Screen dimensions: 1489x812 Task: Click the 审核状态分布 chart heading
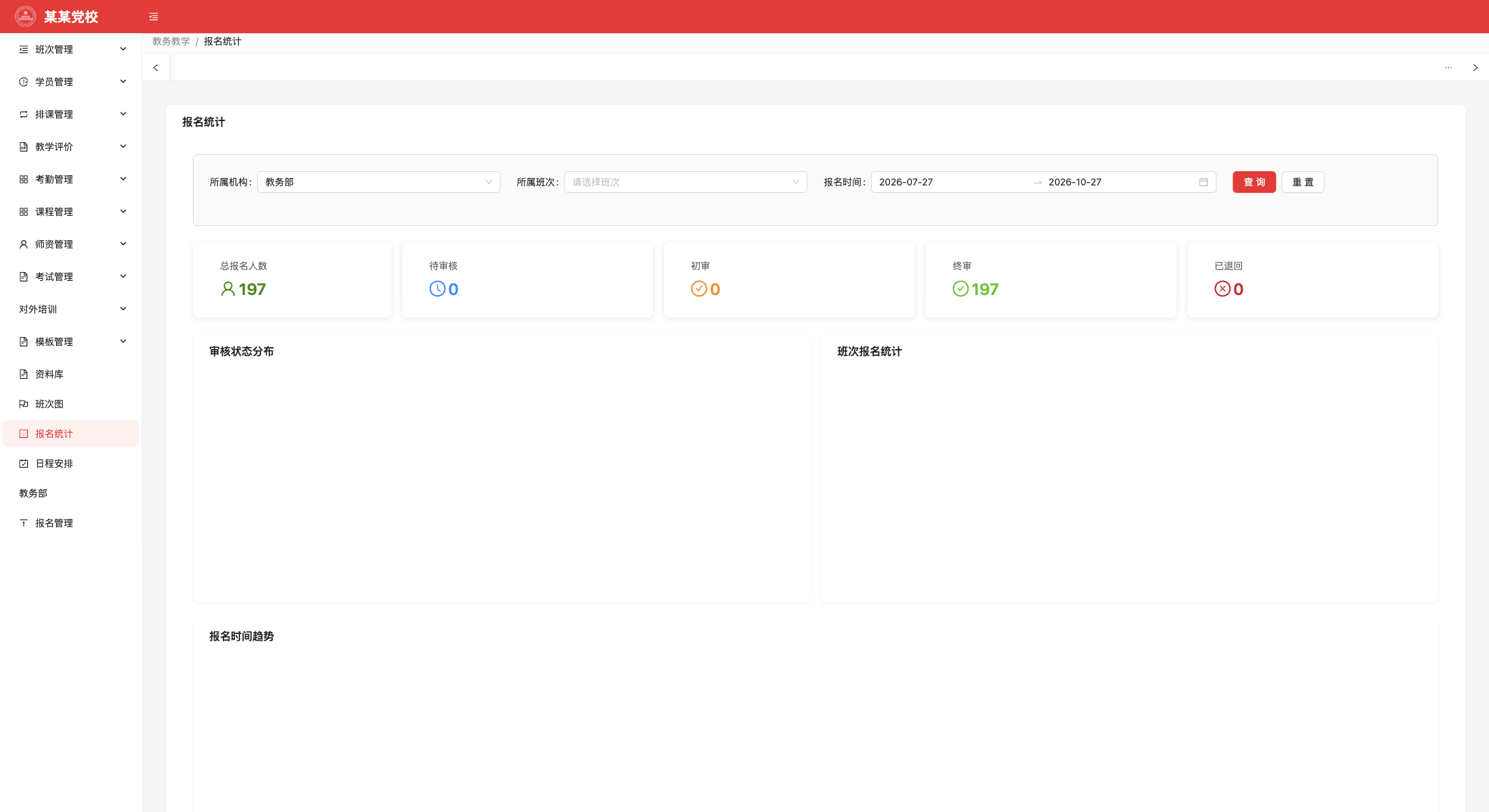tap(242, 351)
